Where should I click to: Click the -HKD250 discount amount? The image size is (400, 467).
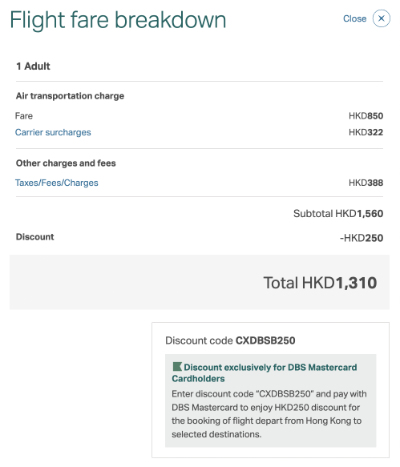[361, 238]
